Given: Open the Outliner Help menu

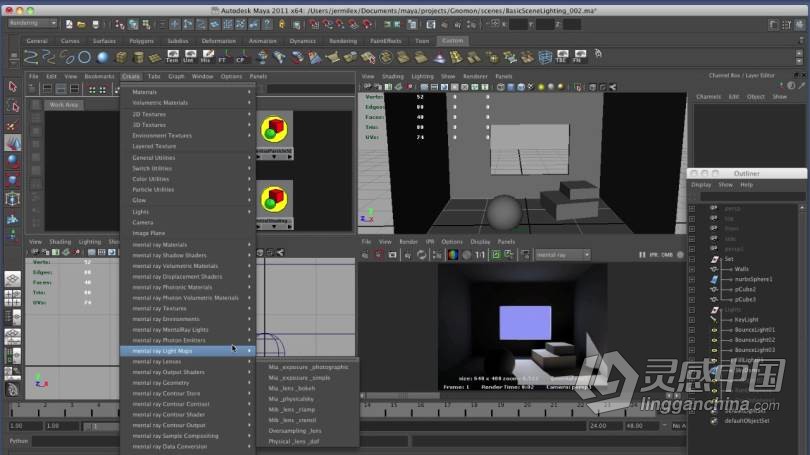Looking at the screenshot, I should [x=746, y=185].
